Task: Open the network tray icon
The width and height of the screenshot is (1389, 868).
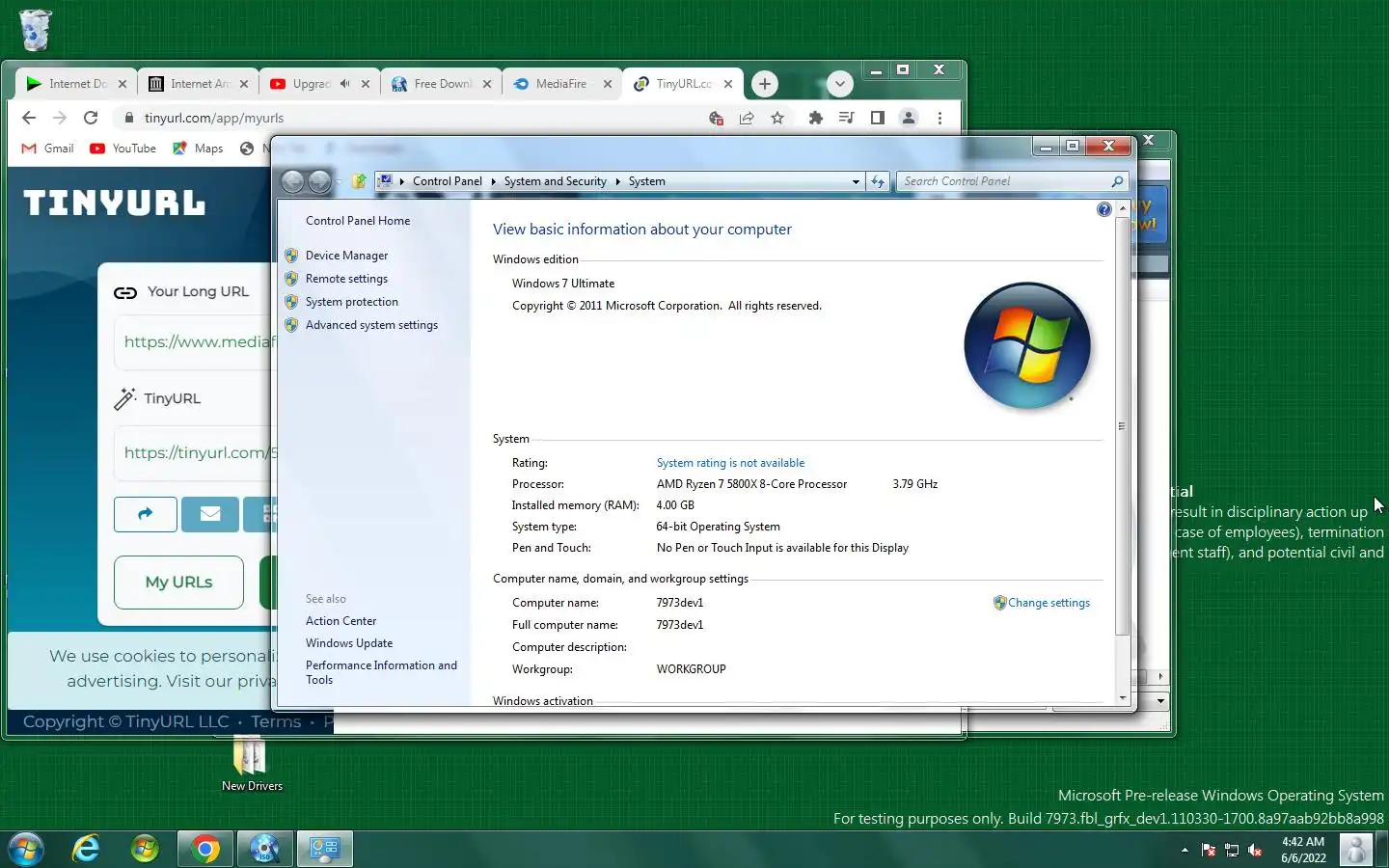Action: (x=1232, y=850)
